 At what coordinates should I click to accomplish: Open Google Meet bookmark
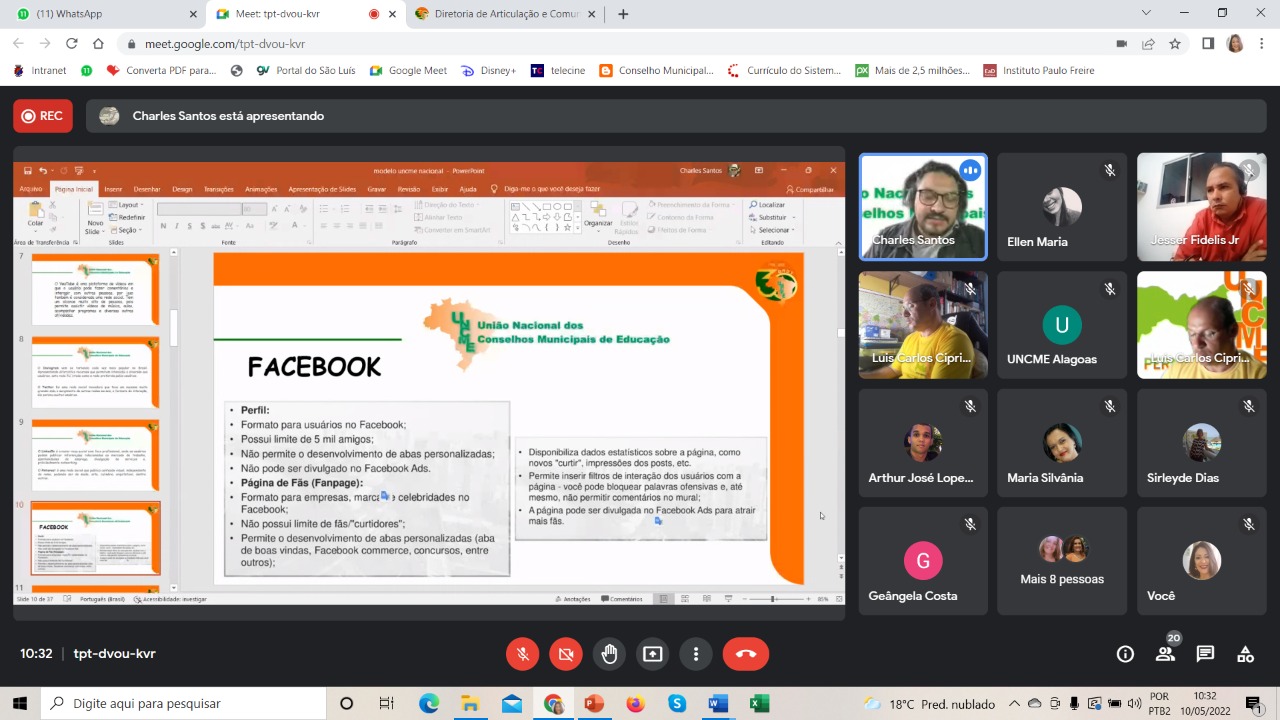point(408,71)
